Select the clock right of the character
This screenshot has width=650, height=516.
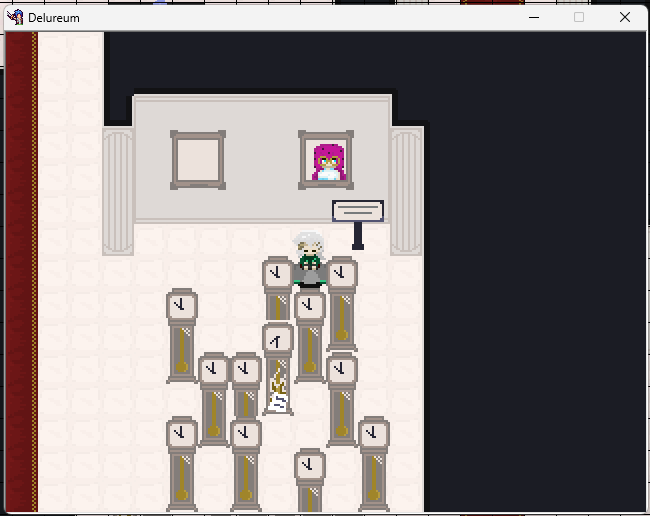point(342,303)
